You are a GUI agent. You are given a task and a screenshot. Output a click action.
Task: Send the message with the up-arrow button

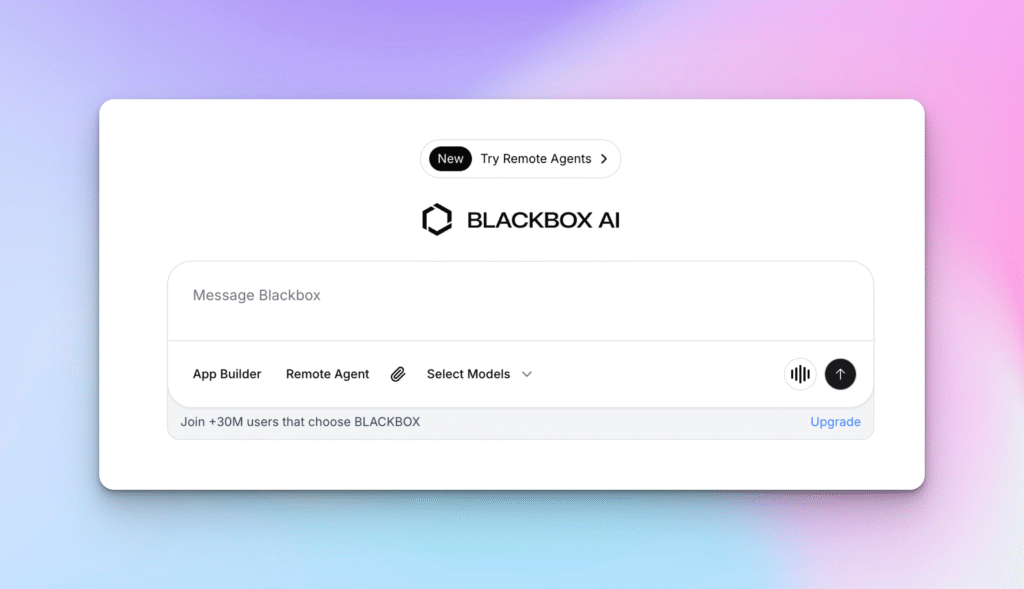(840, 374)
